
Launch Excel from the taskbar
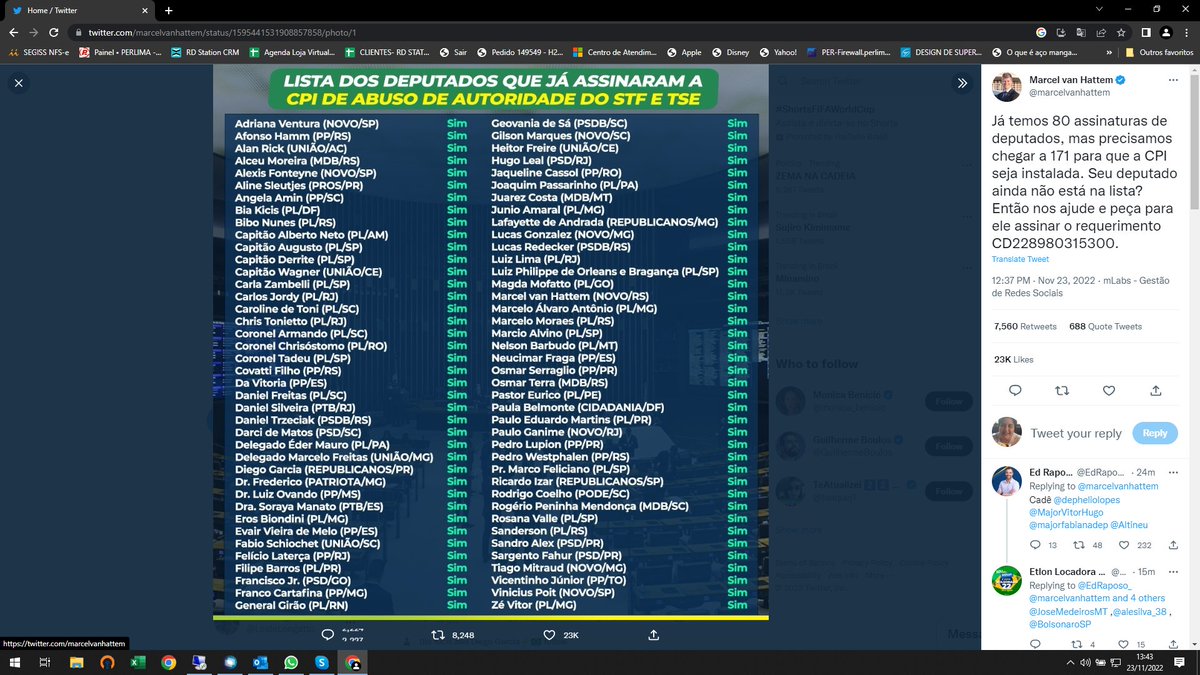click(136, 662)
